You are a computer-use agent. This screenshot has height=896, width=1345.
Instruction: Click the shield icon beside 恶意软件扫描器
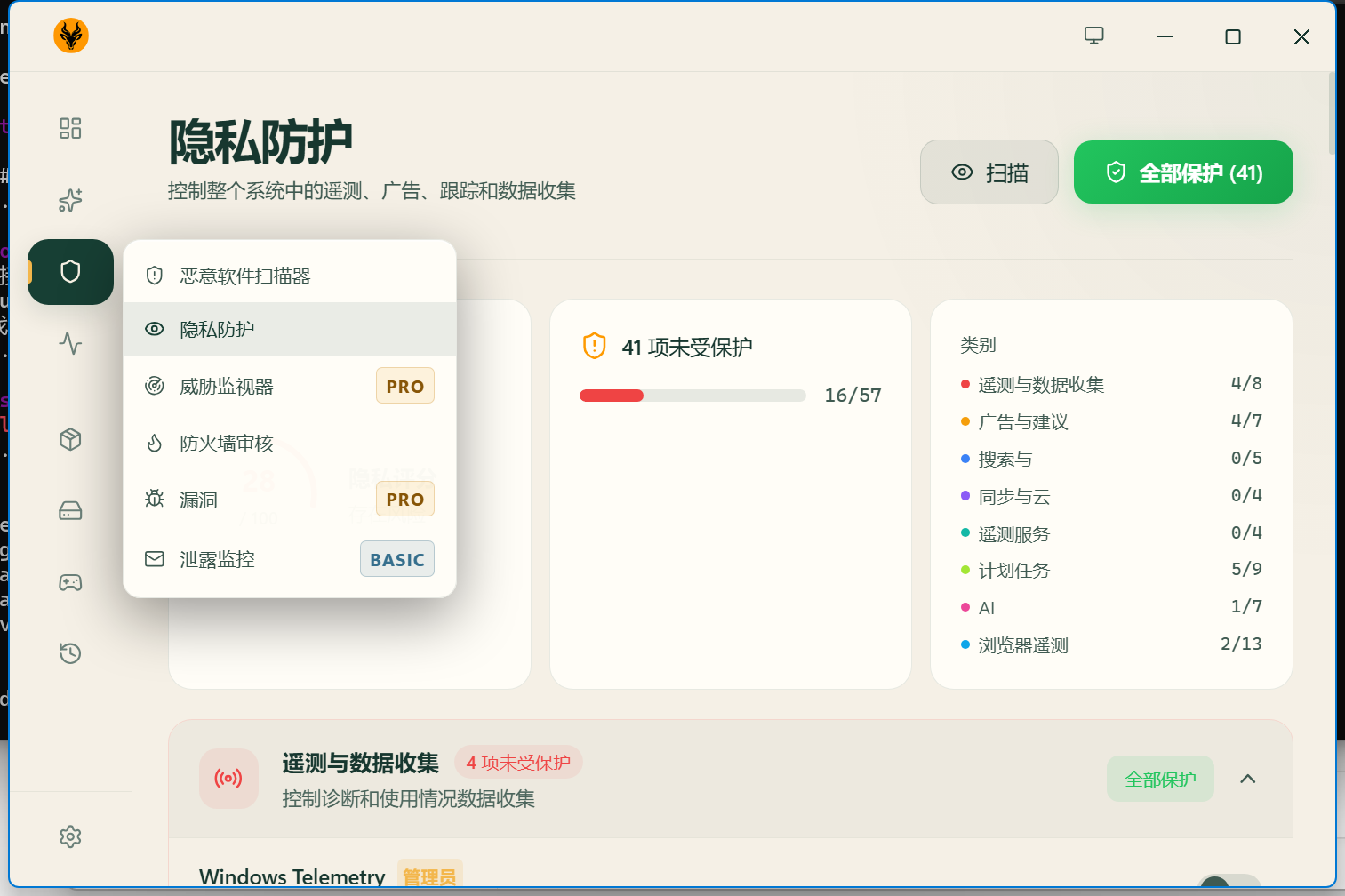coord(155,276)
